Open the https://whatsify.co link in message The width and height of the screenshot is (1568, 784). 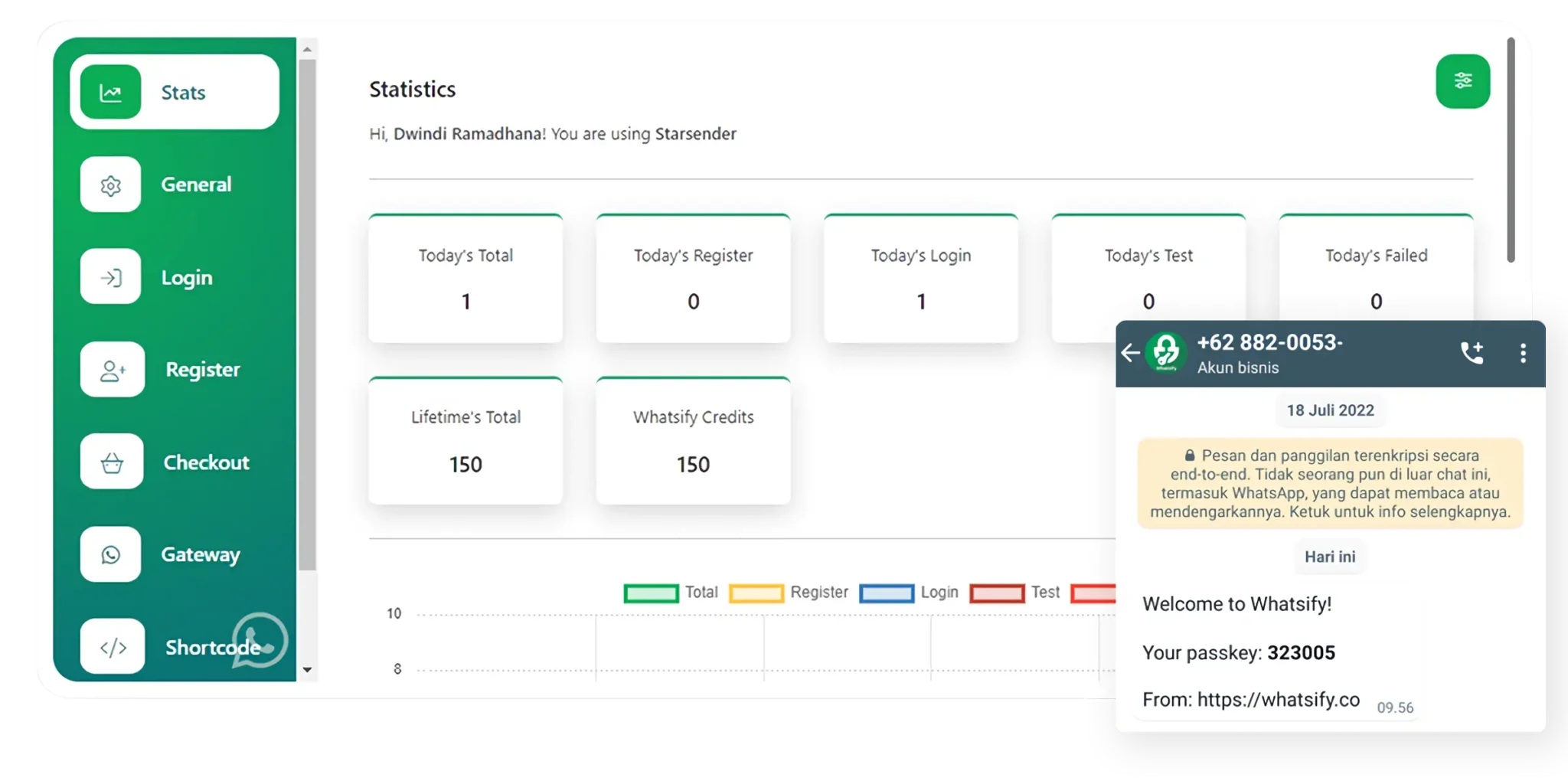point(1279,700)
